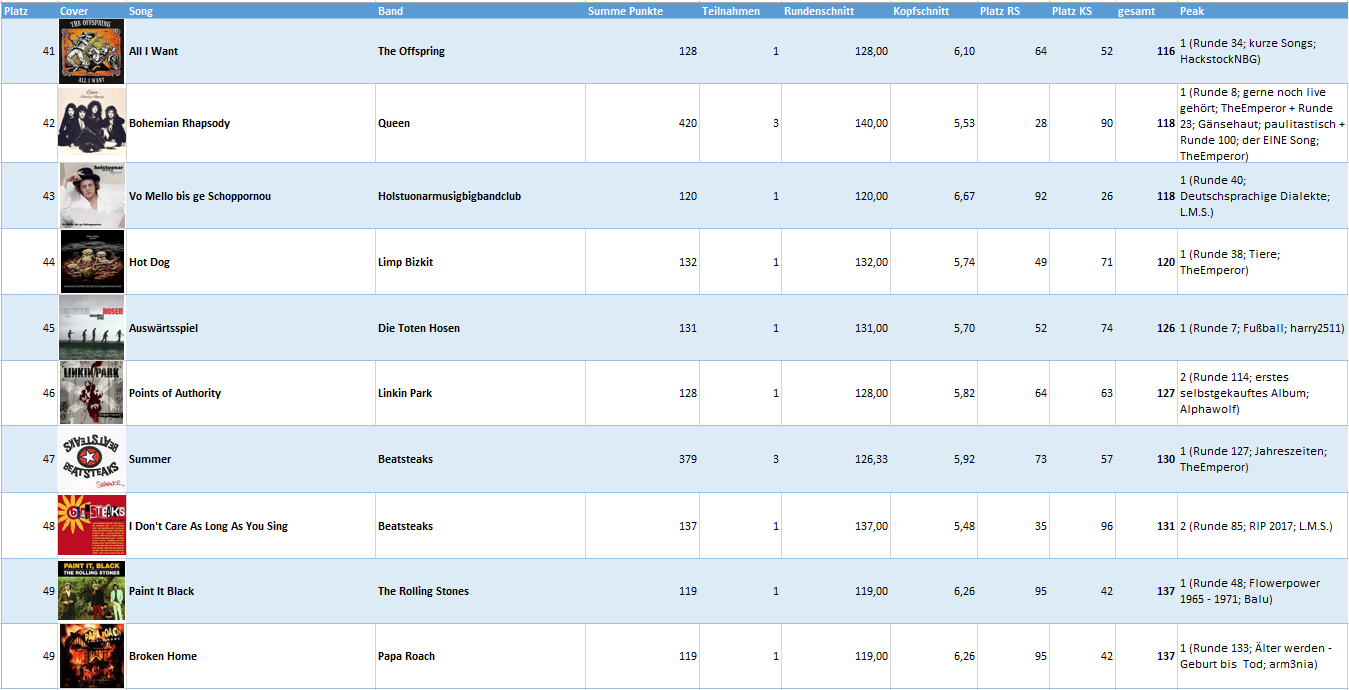The width and height of the screenshot is (1349, 690).
Task: Click the Rundenschnitt column header
Action: 819,11
